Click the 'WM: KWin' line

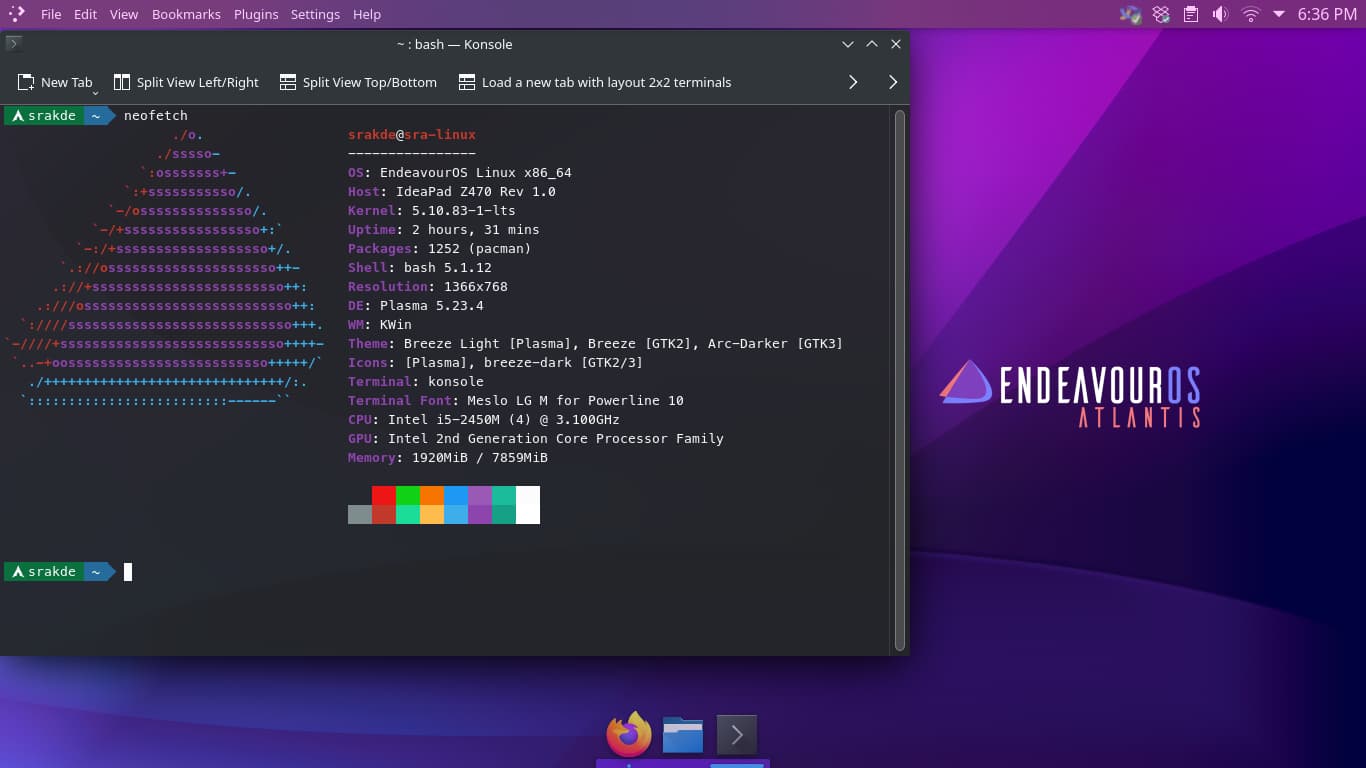[x=380, y=324]
